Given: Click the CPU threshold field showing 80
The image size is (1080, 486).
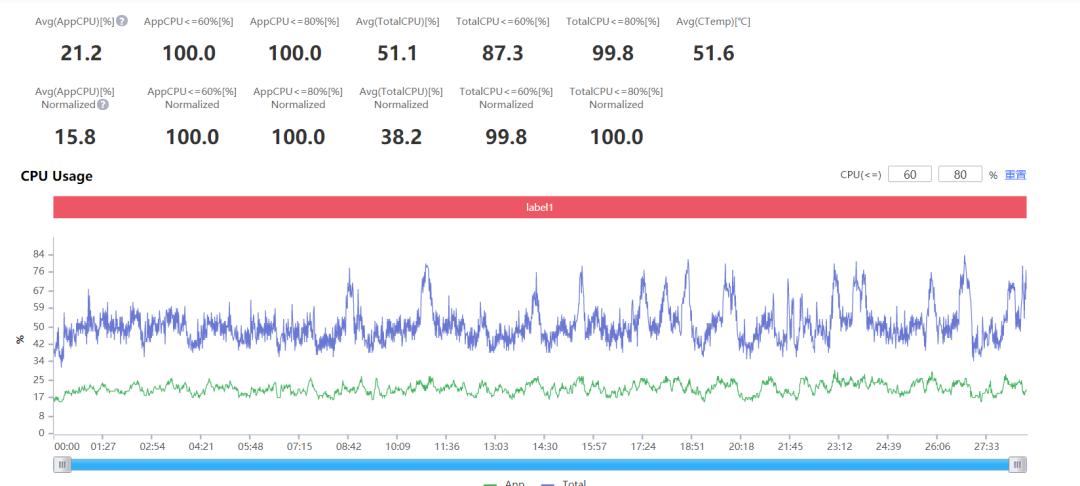Looking at the screenshot, I should coord(959,174).
